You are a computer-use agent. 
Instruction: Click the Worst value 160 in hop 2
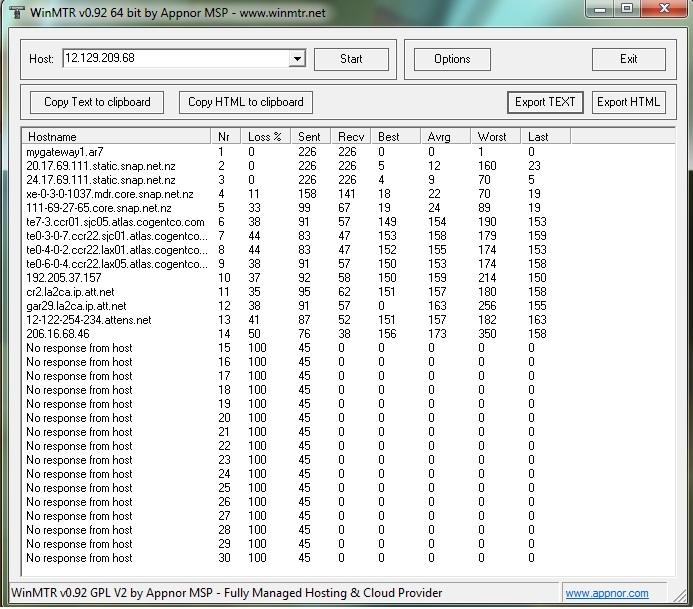(487, 166)
